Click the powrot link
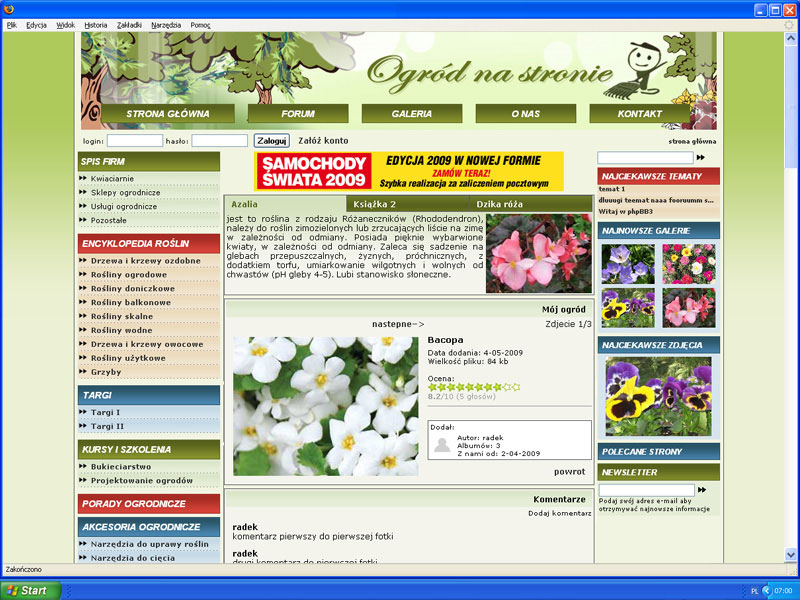This screenshot has width=800, height=600. [x=569, y=471]
